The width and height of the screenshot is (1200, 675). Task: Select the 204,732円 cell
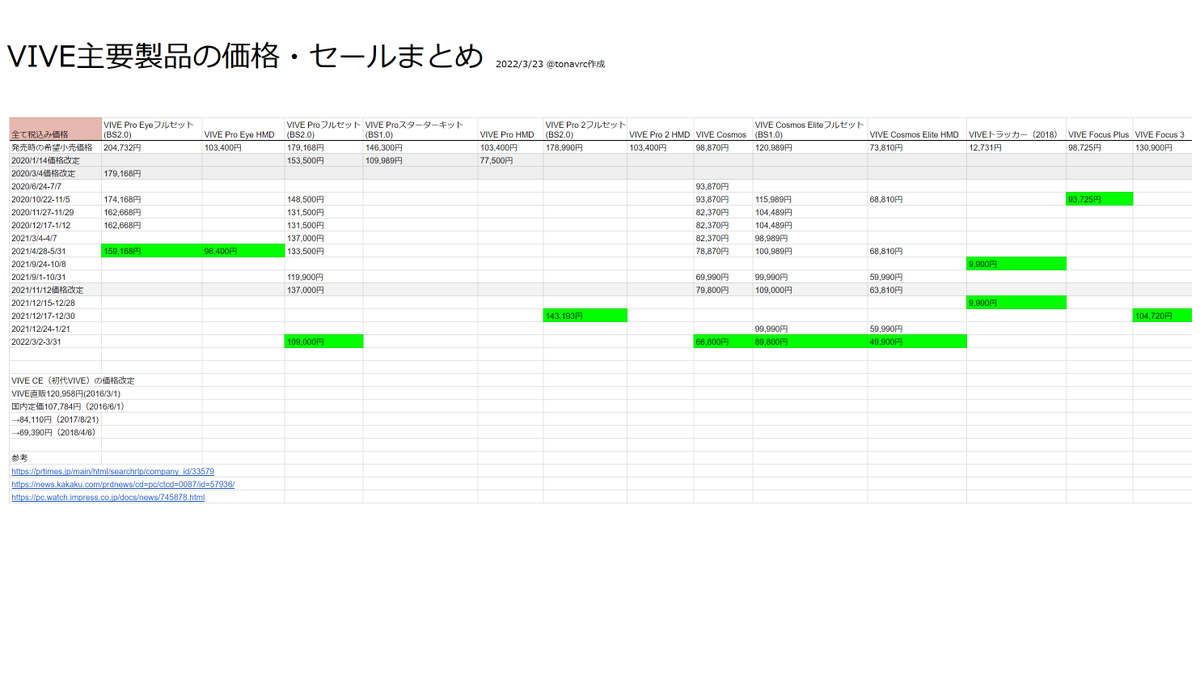pos(152,147)
